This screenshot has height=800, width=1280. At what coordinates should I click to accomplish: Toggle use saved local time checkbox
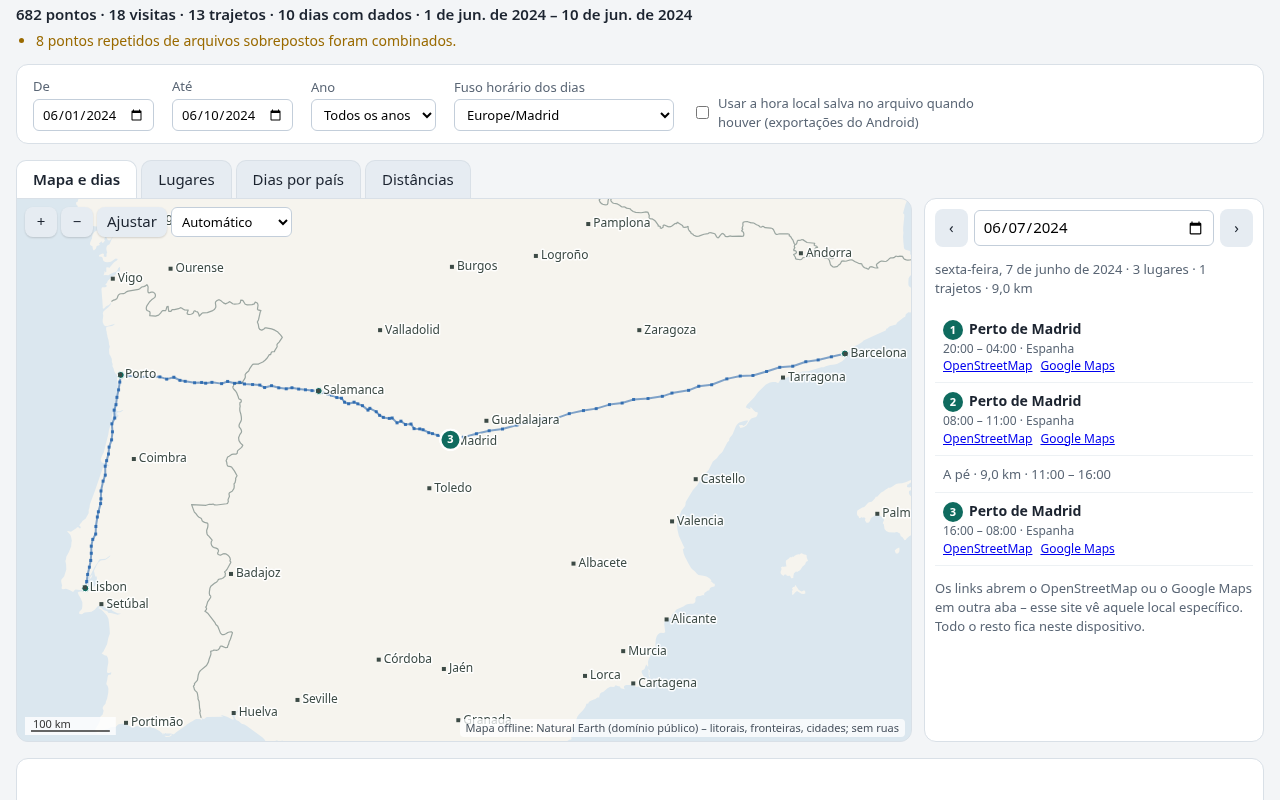click(702, 113)
